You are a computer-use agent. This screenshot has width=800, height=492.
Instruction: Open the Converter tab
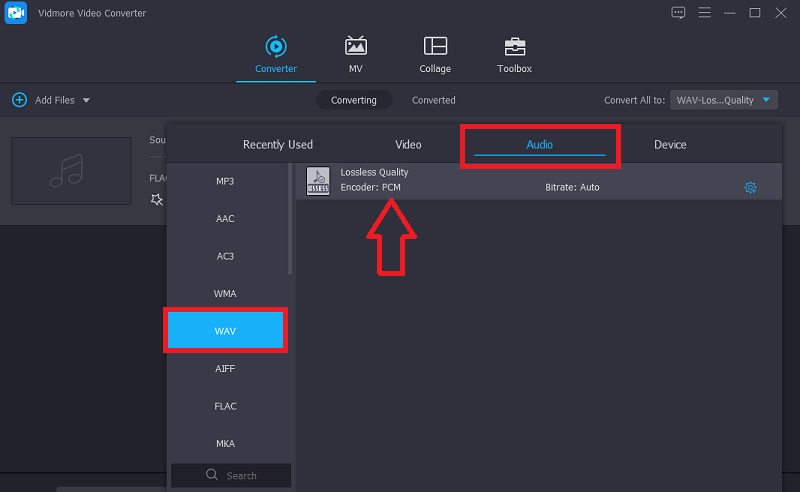click(x=276, y=55)
